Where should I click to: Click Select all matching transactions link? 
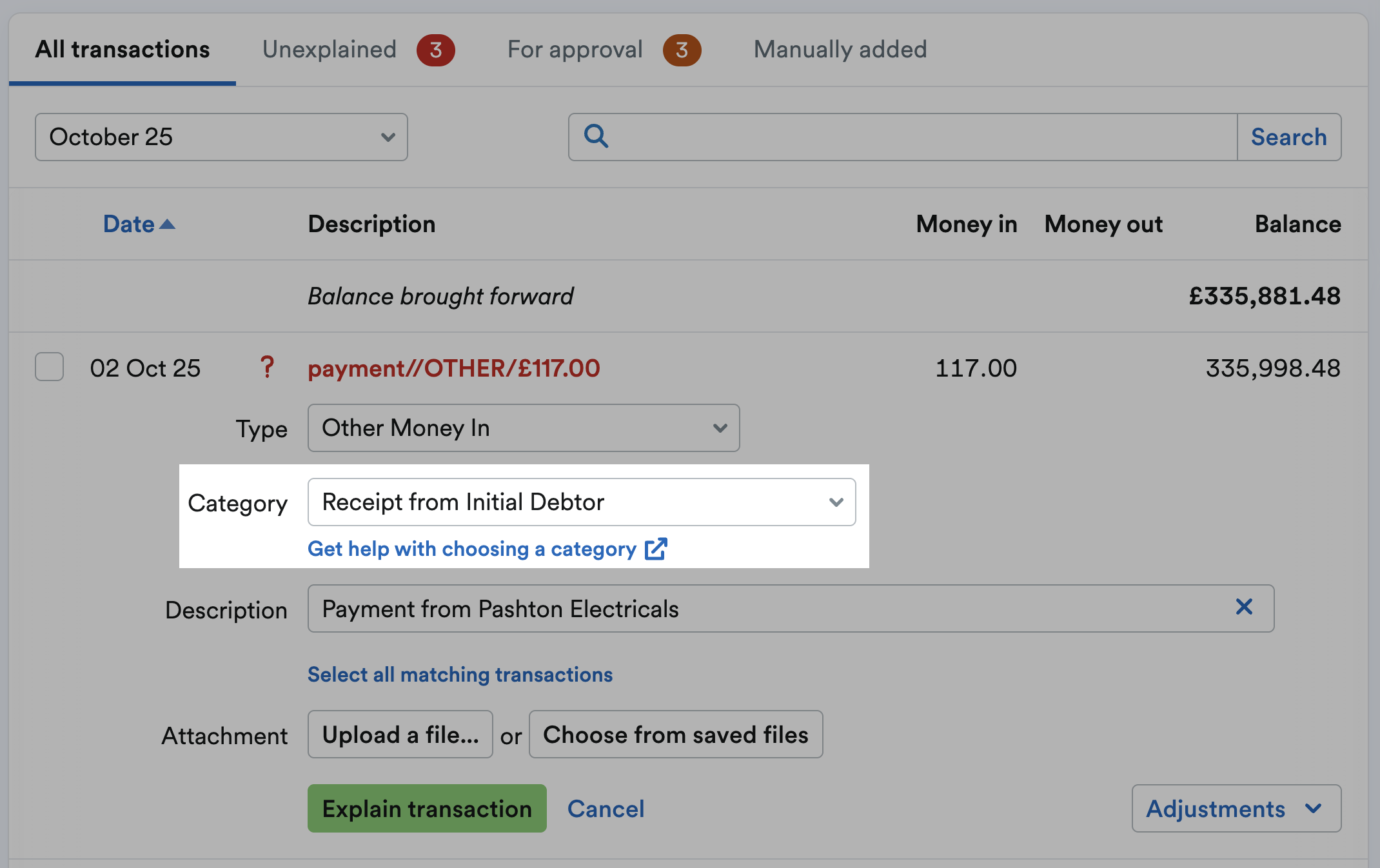(460, 675)
